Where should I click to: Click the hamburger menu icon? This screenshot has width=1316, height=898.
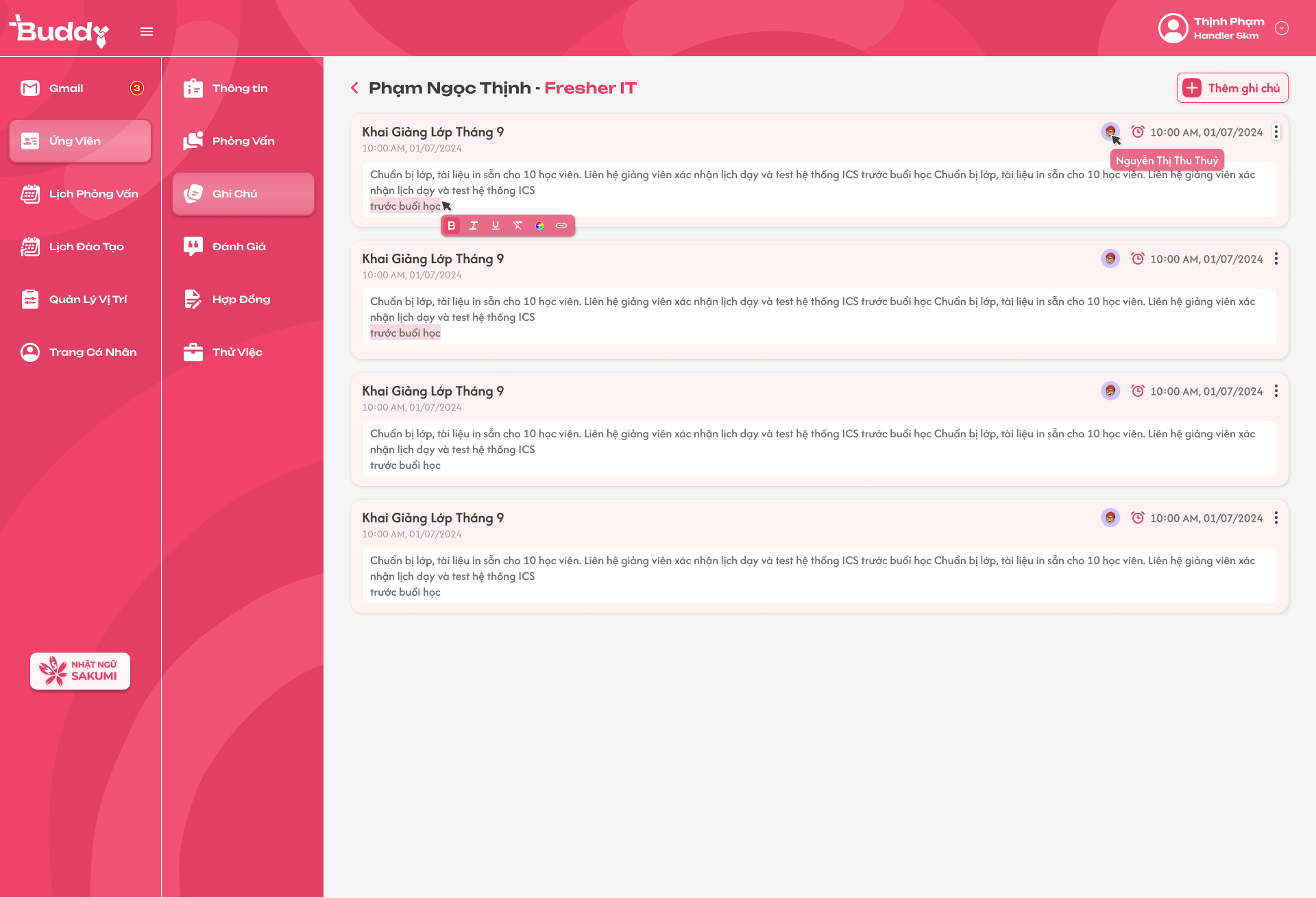(147, 32)
